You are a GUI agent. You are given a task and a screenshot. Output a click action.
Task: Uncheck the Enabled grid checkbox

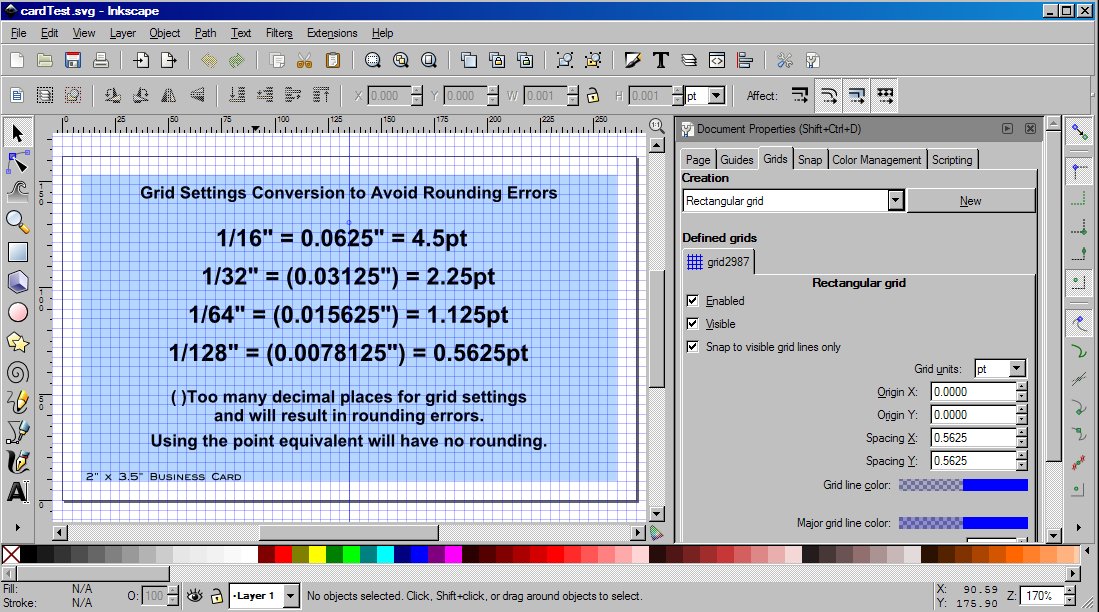click(x=692, y=301)
